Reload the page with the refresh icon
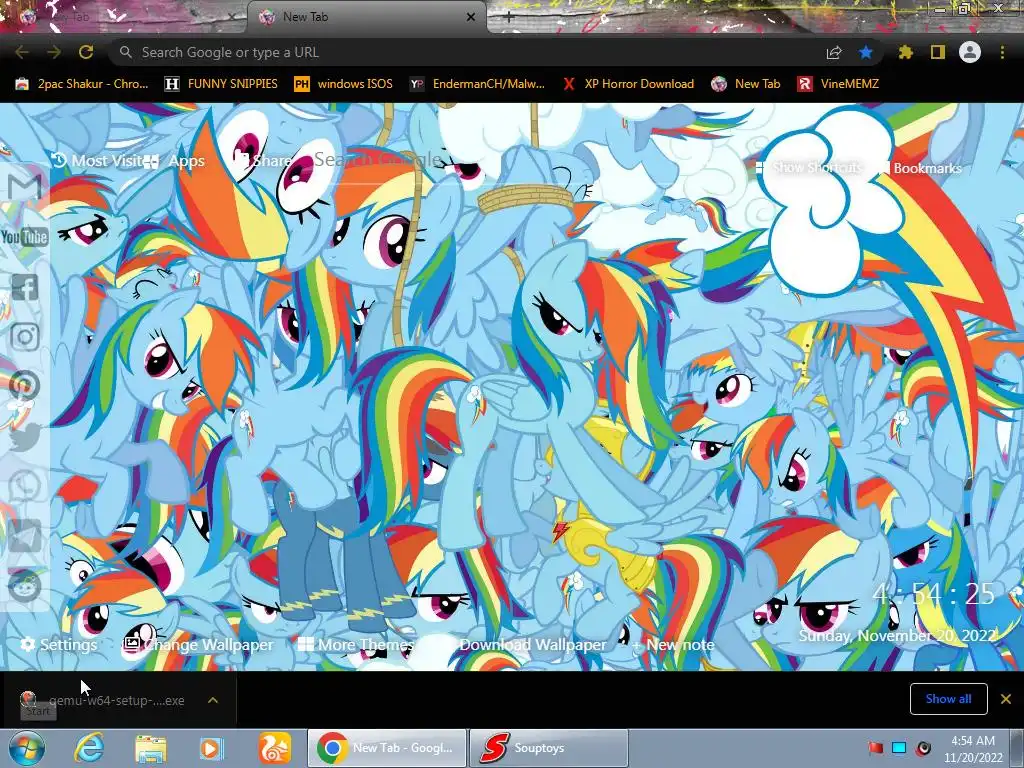This screenshot has height=768, width=1024. pos(86,52)
